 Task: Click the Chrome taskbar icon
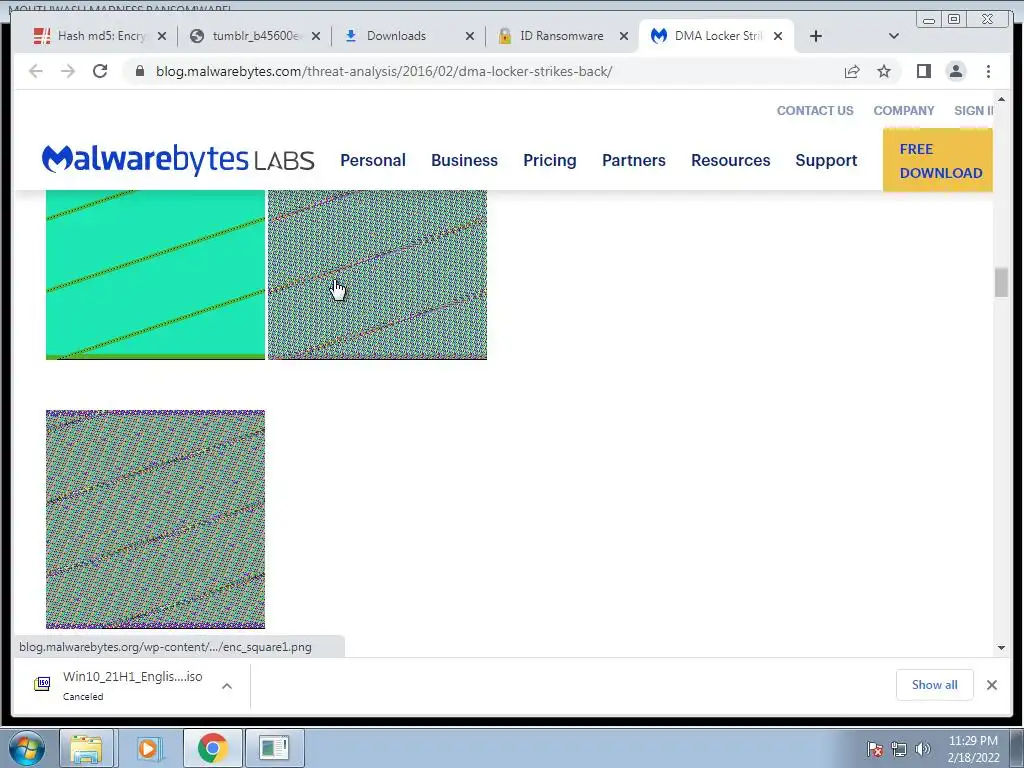pyautogui.click(x=212, y=748)
